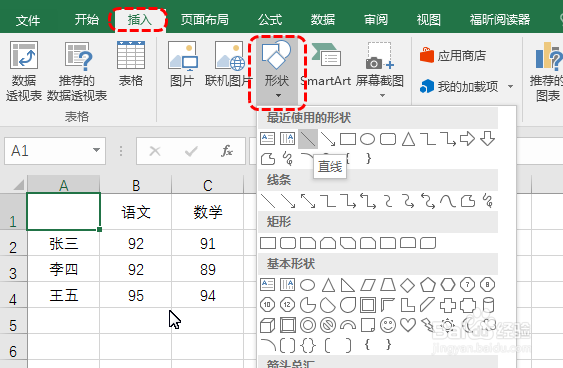Image resolution: width=563 pixels, height=368 pixels.
Task: Select Right Triangle in Basic Shapes
Action: click(x=348, y=285)
